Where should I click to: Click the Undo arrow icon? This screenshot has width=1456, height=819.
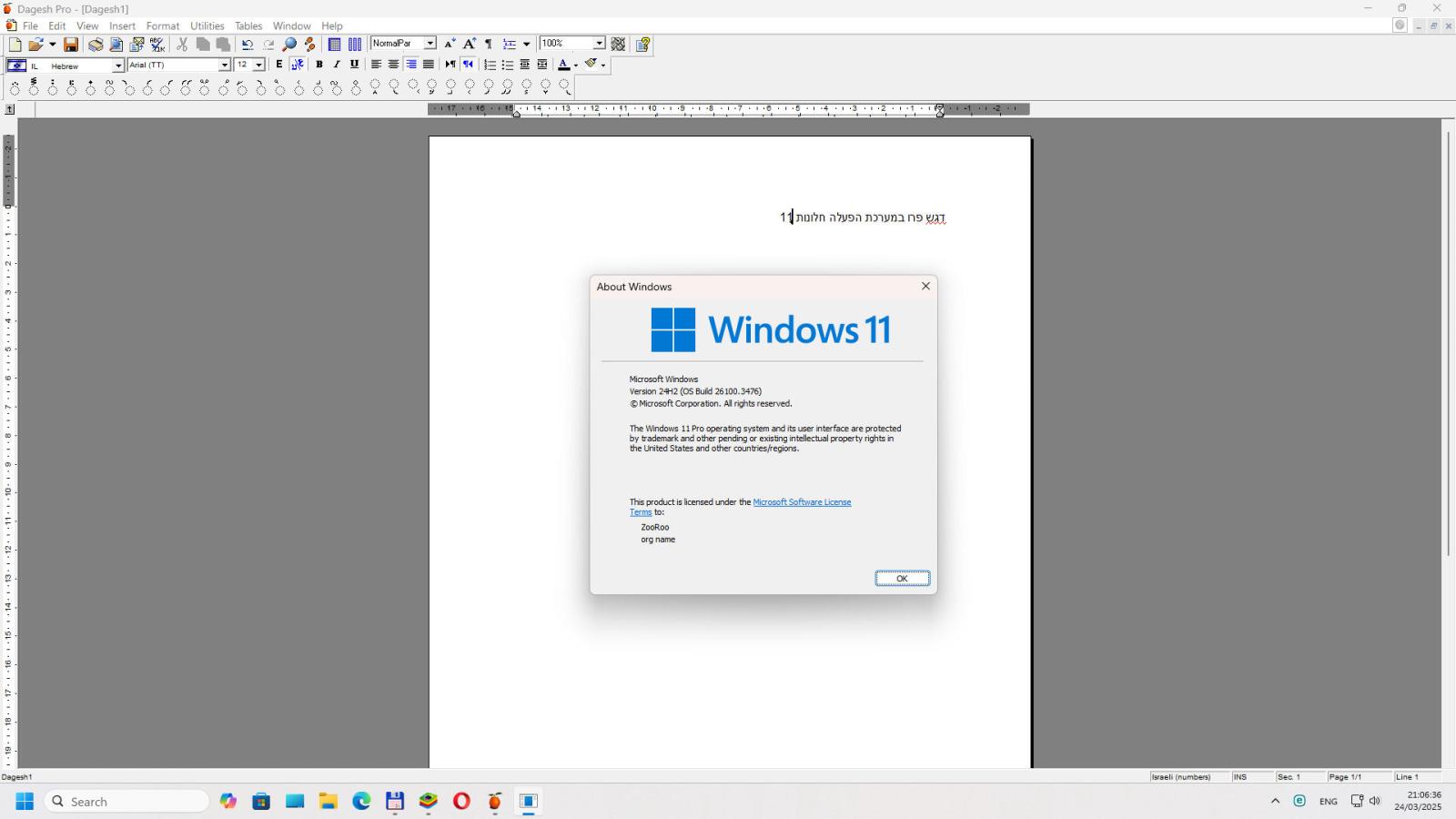tap(248, 45)
